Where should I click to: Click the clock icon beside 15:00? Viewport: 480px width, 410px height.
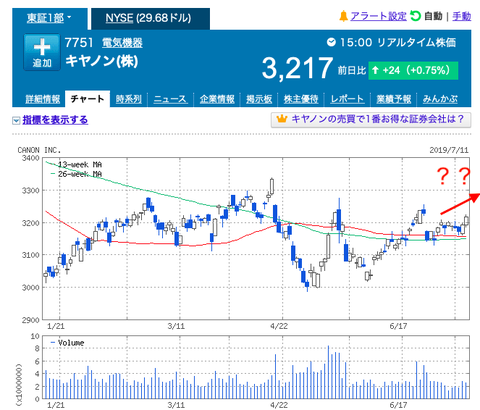pyautogui.click(x=331, y=42)
